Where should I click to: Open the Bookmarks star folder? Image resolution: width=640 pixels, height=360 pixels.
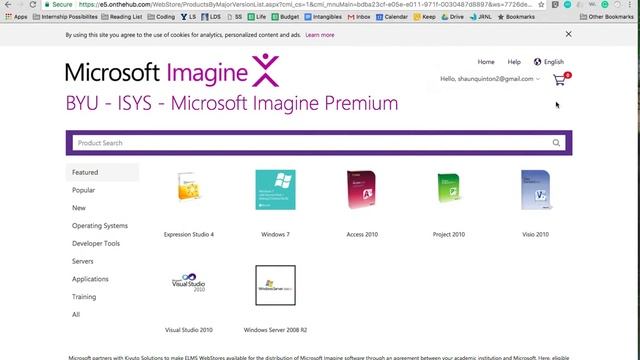[x=516, y=17]
